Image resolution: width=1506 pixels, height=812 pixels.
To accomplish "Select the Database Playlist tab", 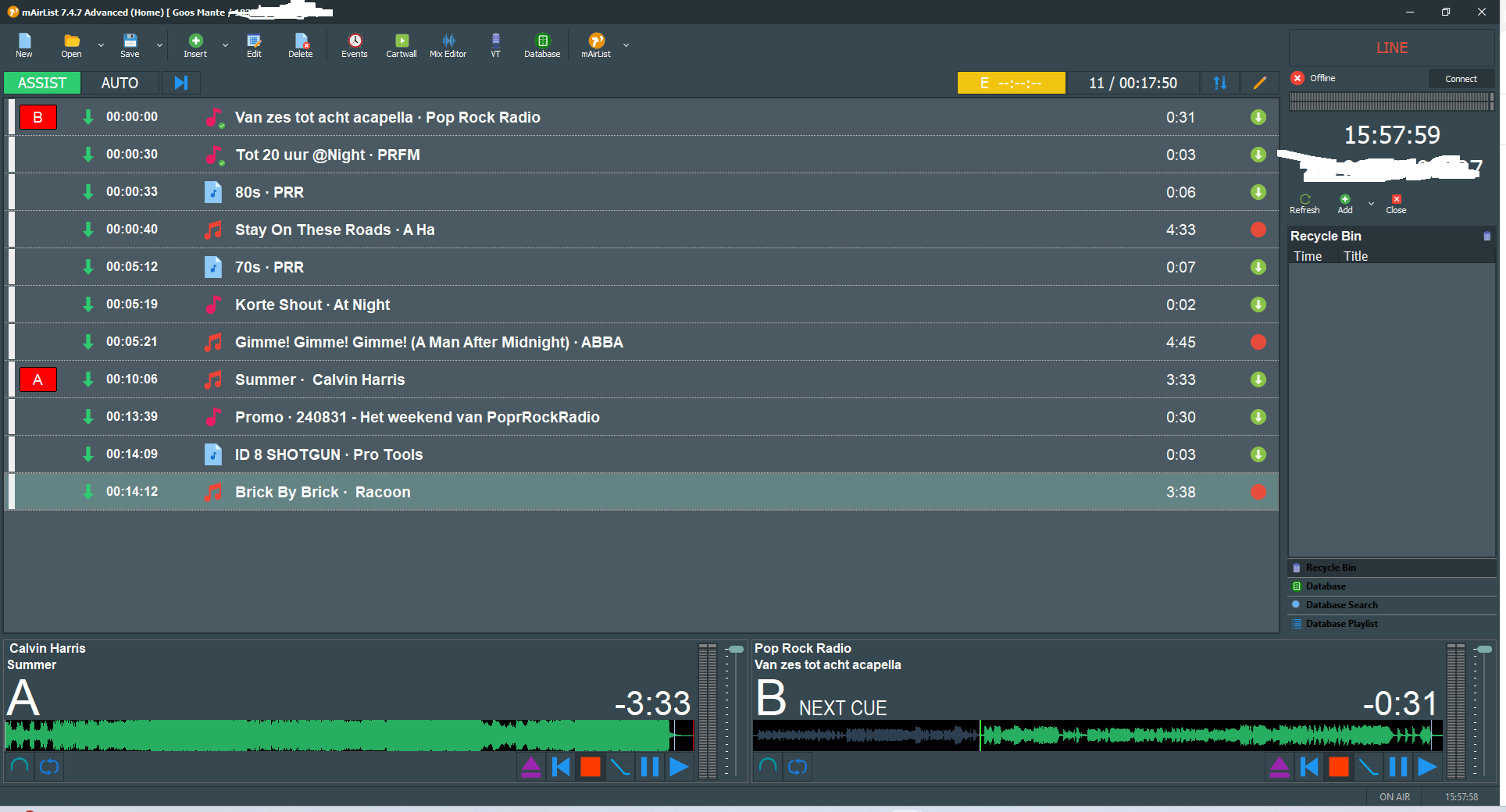I will click(1341, 624).
